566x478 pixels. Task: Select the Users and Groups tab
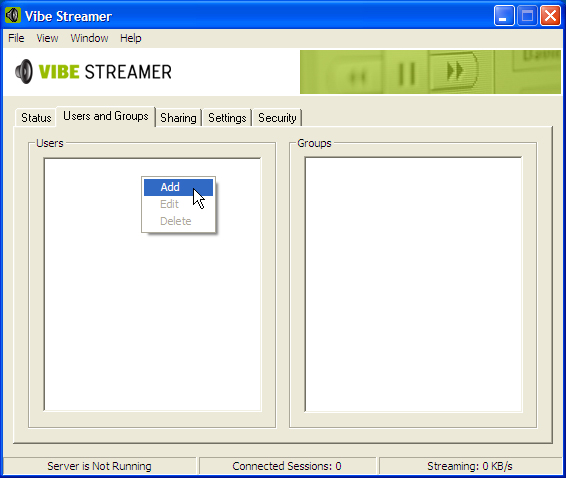[x=106, y=116]
